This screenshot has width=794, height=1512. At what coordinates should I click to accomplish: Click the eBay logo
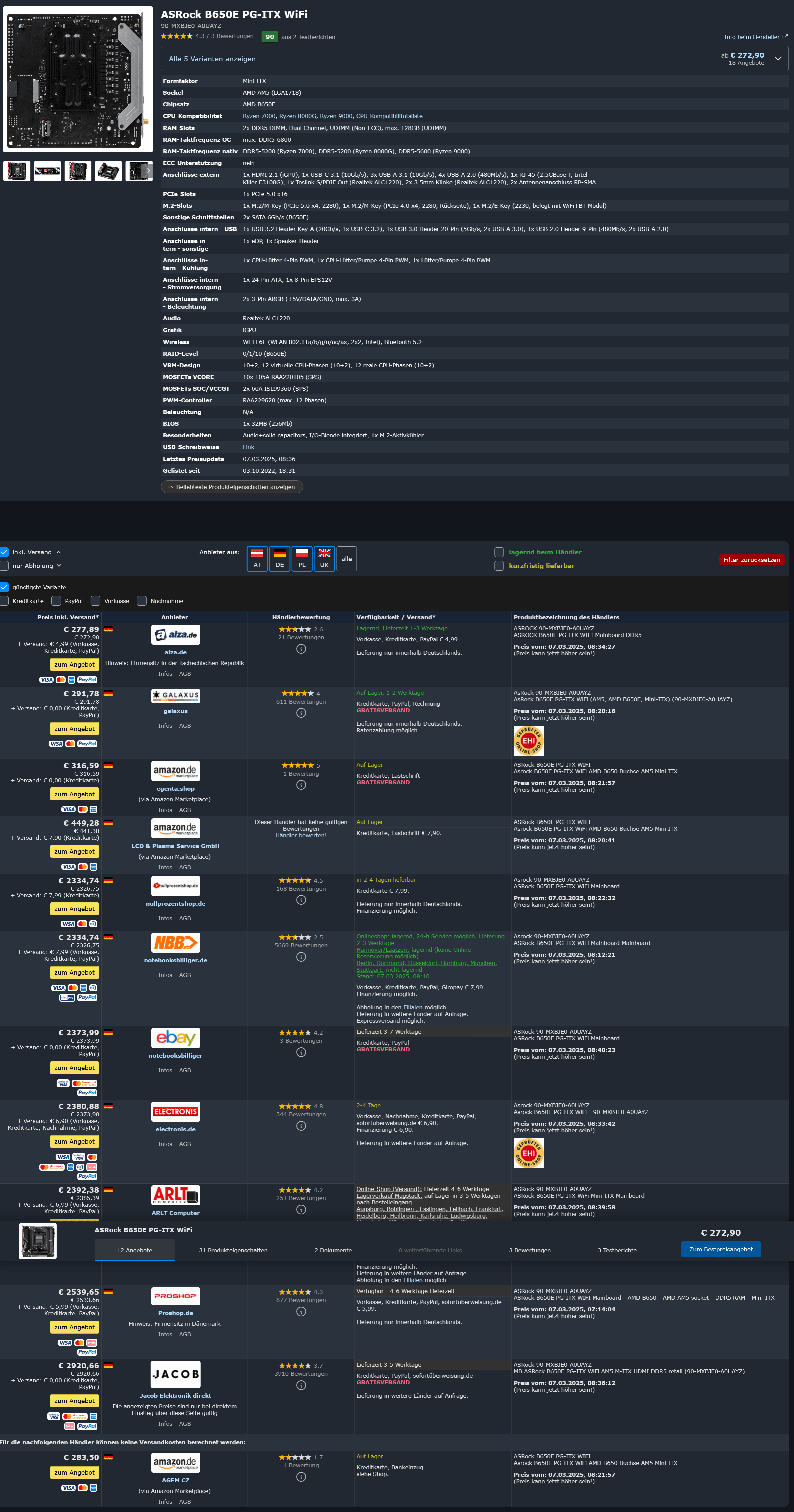[x=176, y=1038]
